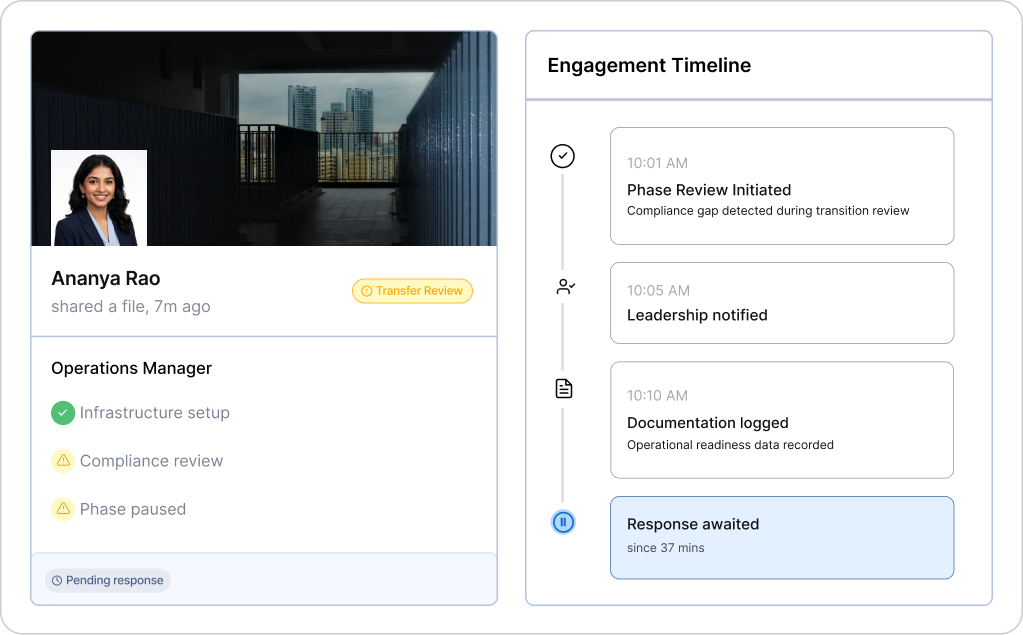
Task: Select the Leadership notified timeline card
Action: click(x=781, y=303)
